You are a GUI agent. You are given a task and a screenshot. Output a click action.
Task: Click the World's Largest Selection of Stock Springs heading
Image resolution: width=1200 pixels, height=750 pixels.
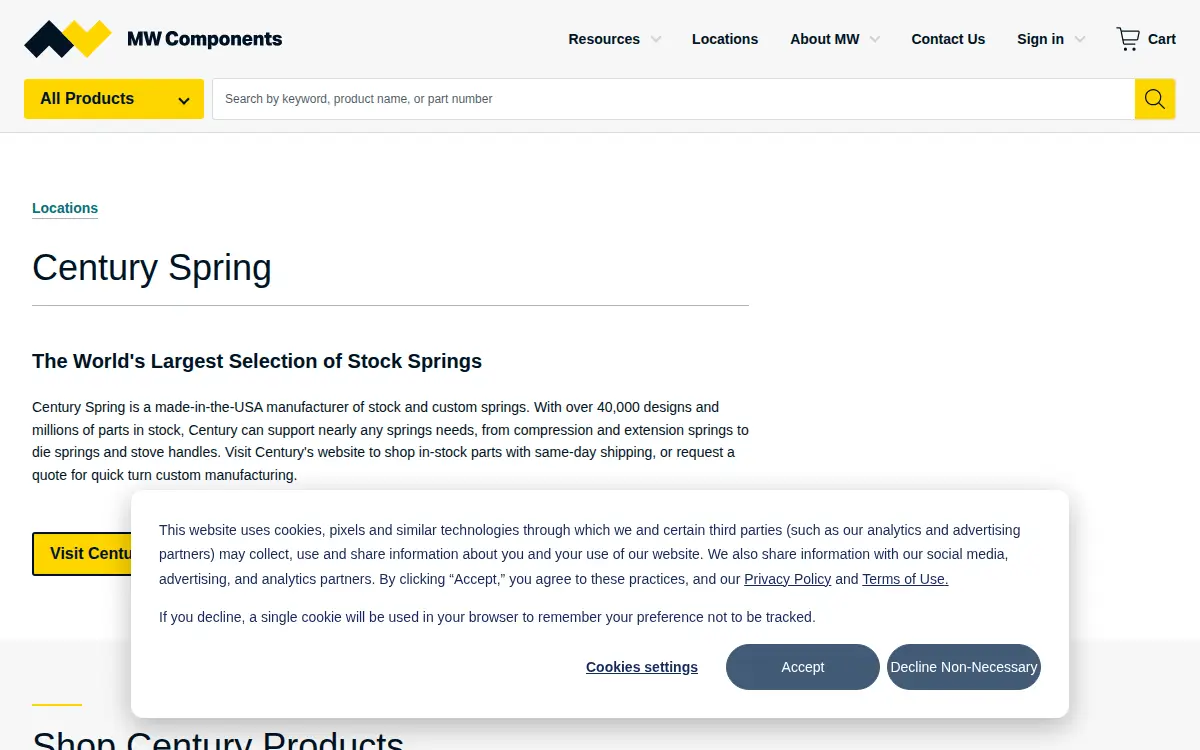(257, 361)
